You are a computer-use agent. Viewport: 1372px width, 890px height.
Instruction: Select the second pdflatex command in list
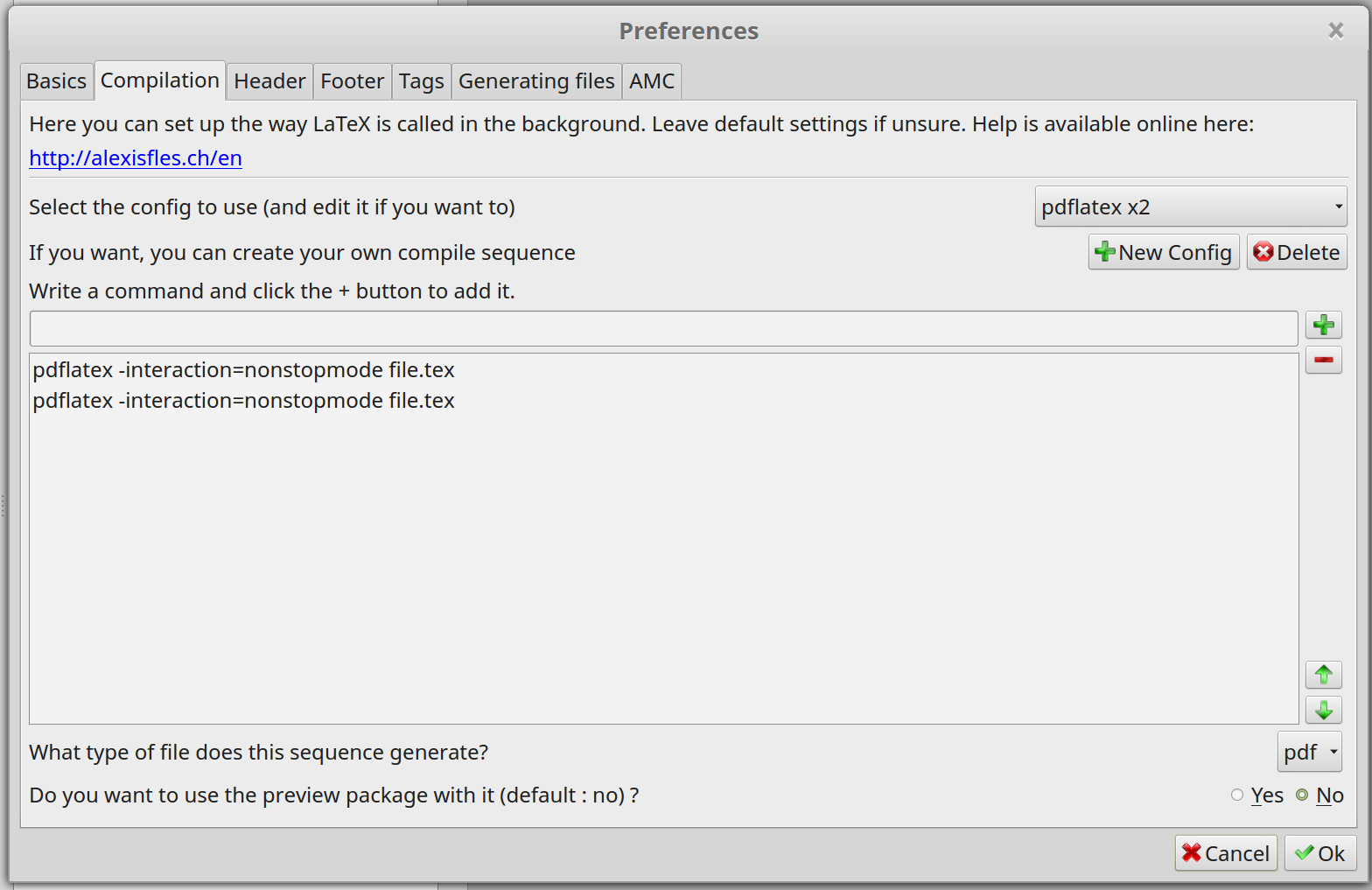(x=244, y=401)
